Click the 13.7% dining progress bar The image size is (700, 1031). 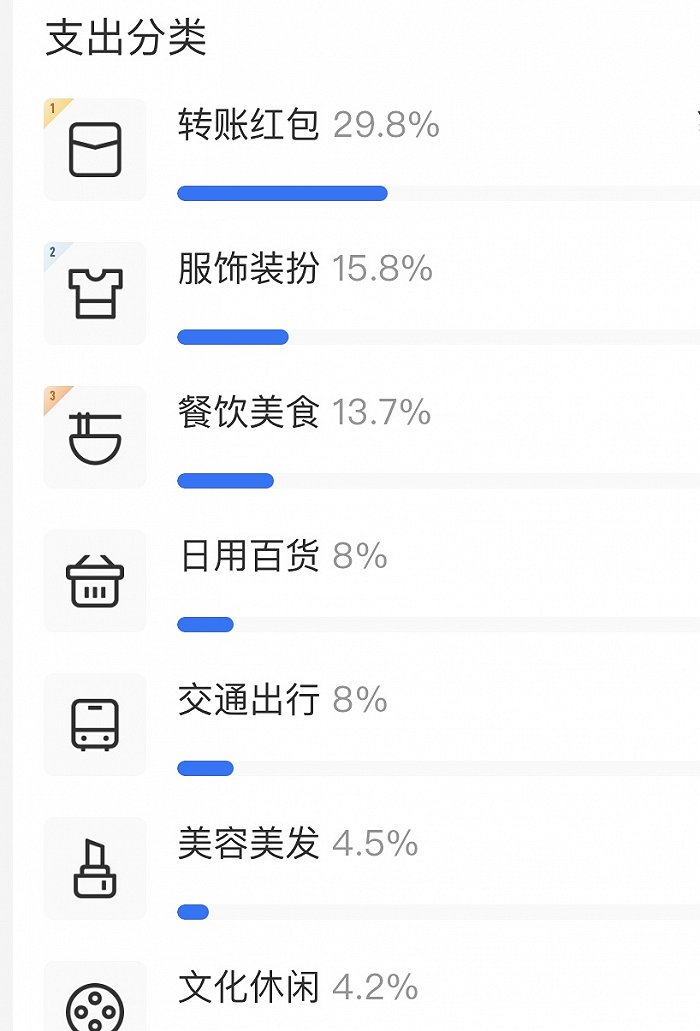(x=225, y=481)
